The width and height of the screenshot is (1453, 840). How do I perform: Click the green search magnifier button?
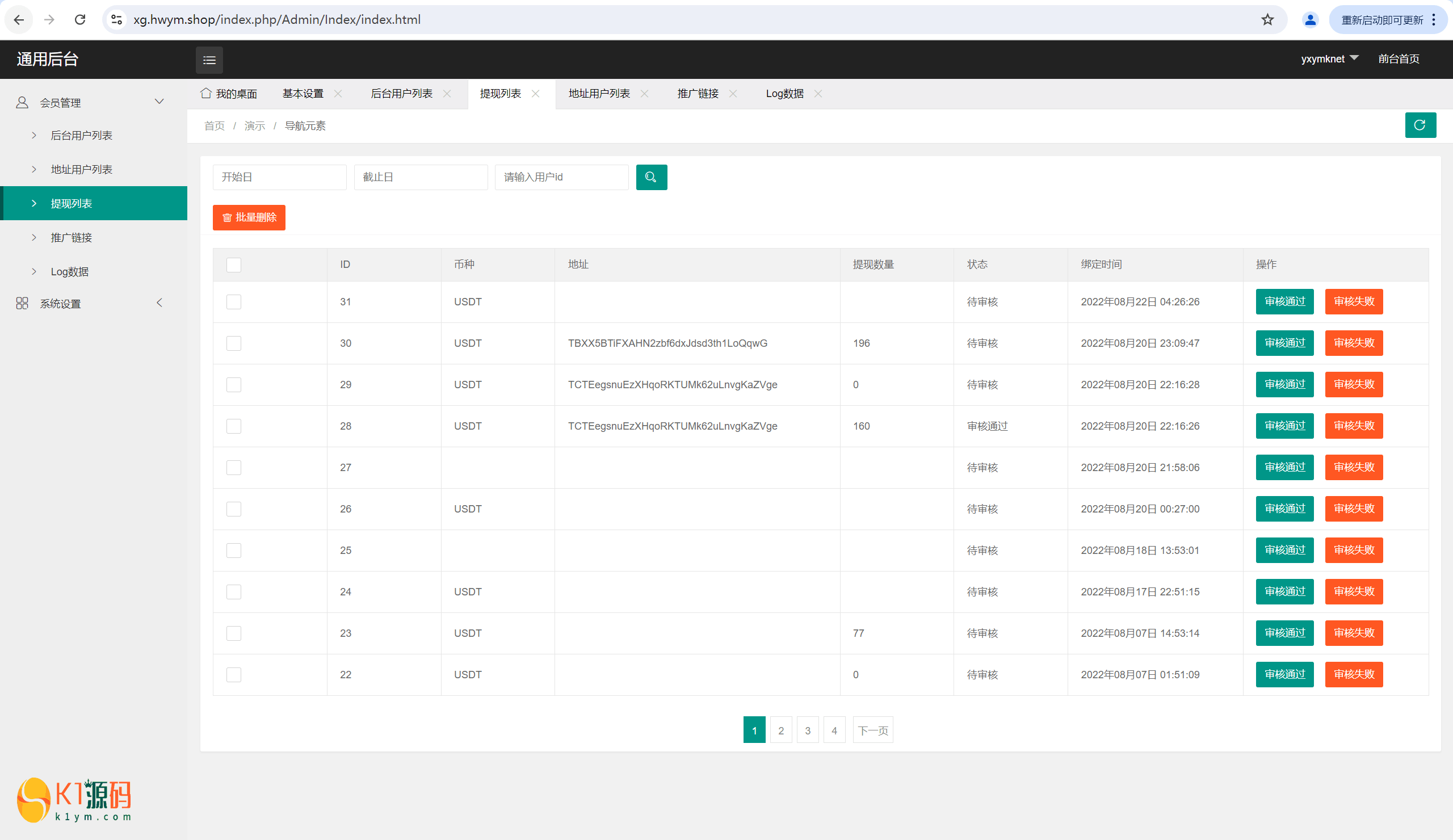(x=651, y=177)
